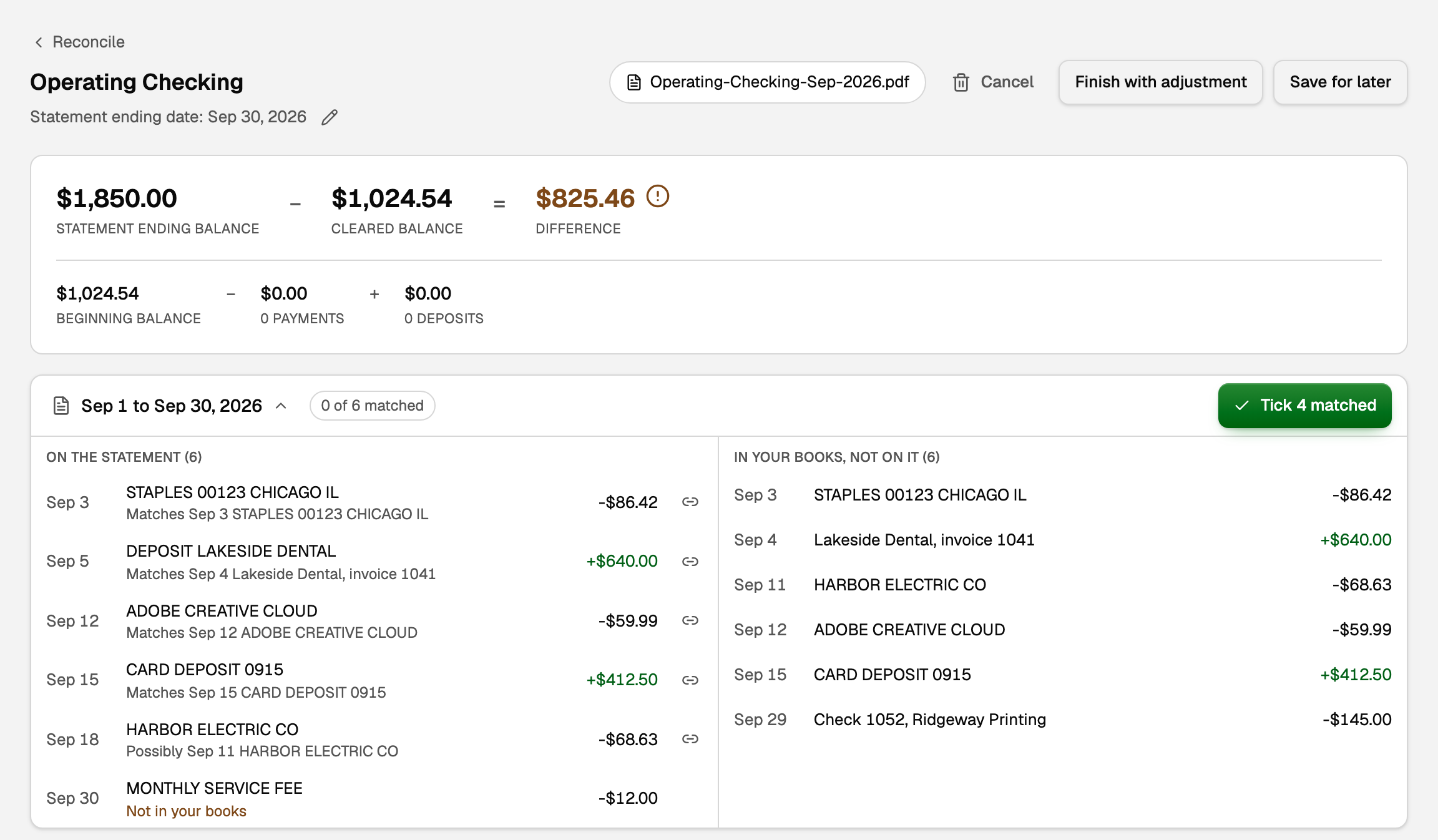Screen dimensions: 1438x840
Task: Click the 0 DEPOSITS label
Action: 444,318
